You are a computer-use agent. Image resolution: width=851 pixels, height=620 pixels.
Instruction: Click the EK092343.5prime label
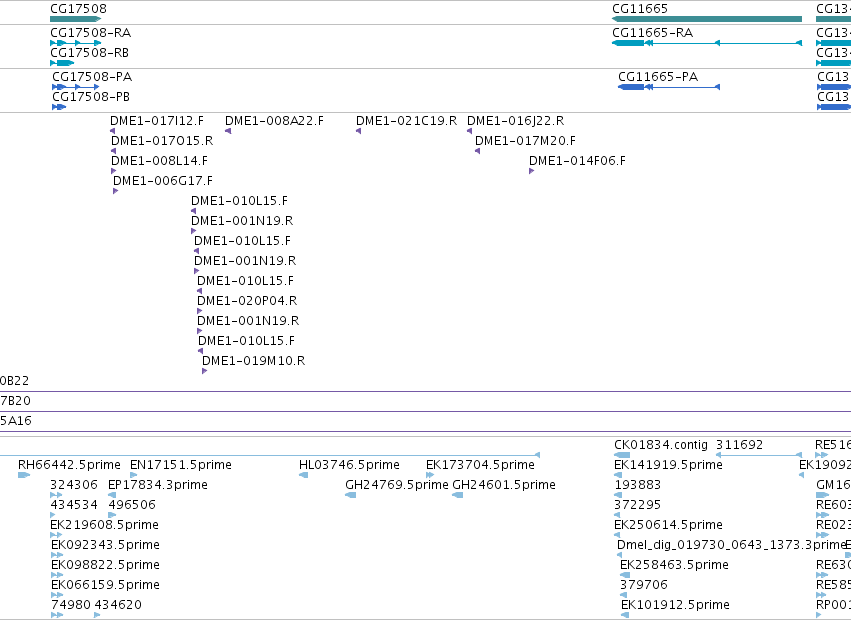[105, 545]
